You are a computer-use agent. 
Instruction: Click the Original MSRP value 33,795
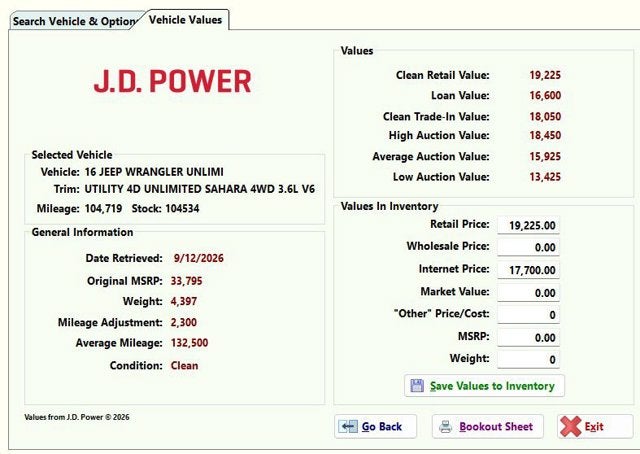(186, 281)
